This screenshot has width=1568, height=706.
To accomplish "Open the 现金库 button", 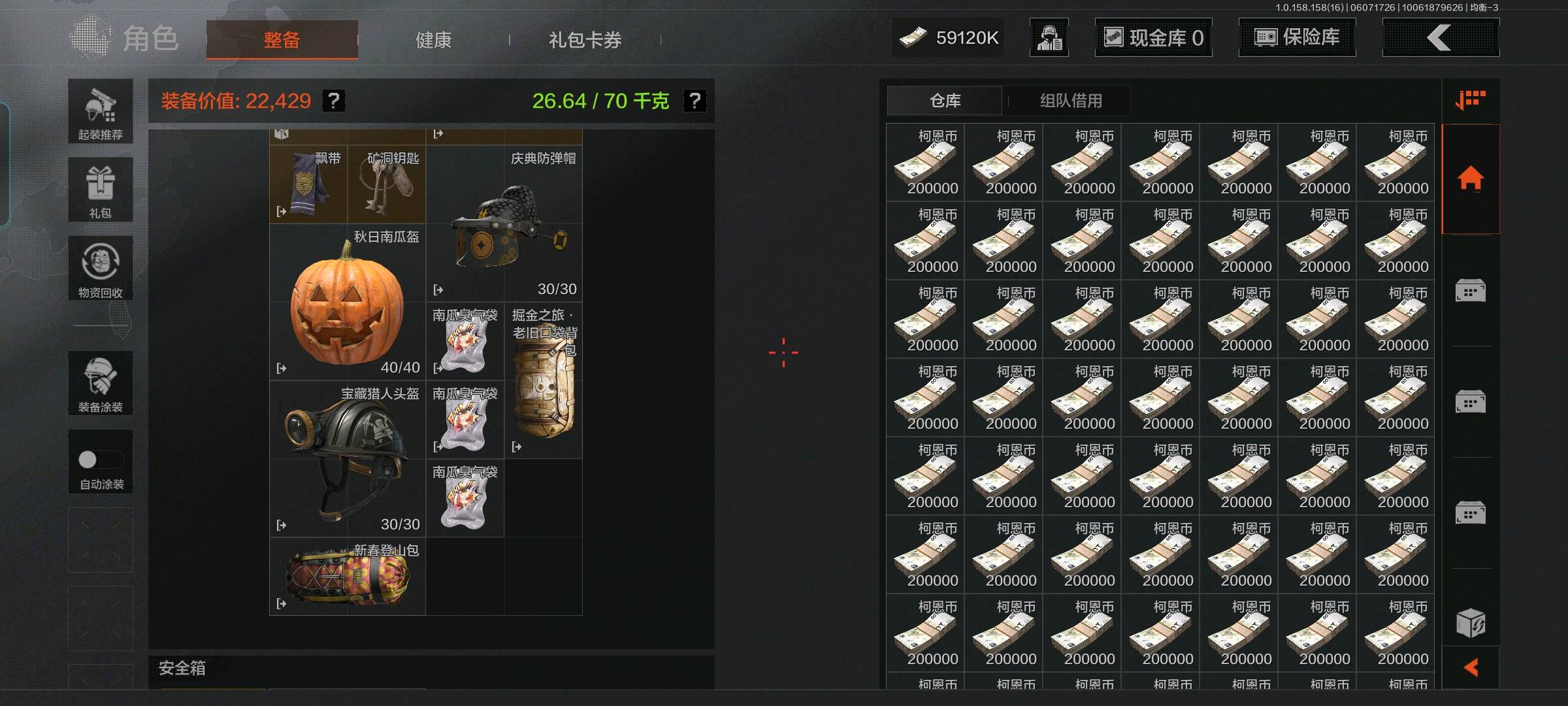I will pyautogui.click(x=1153, y=37).
